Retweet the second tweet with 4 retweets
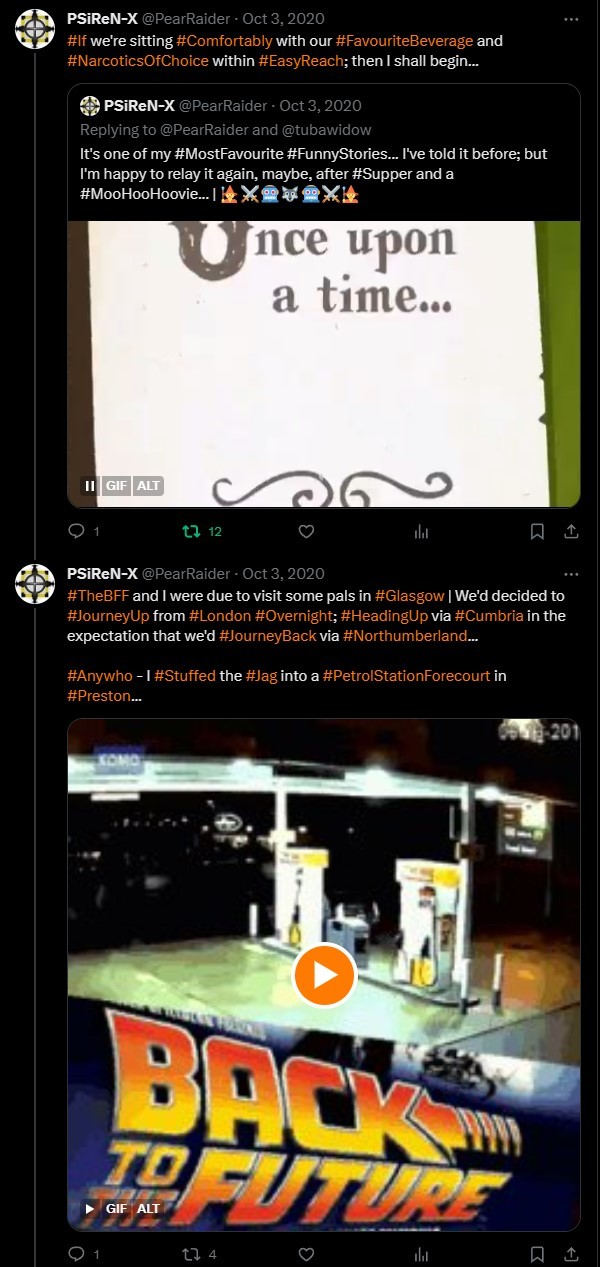This screenshot has height=1267, width=600. tap(192, 1254)
